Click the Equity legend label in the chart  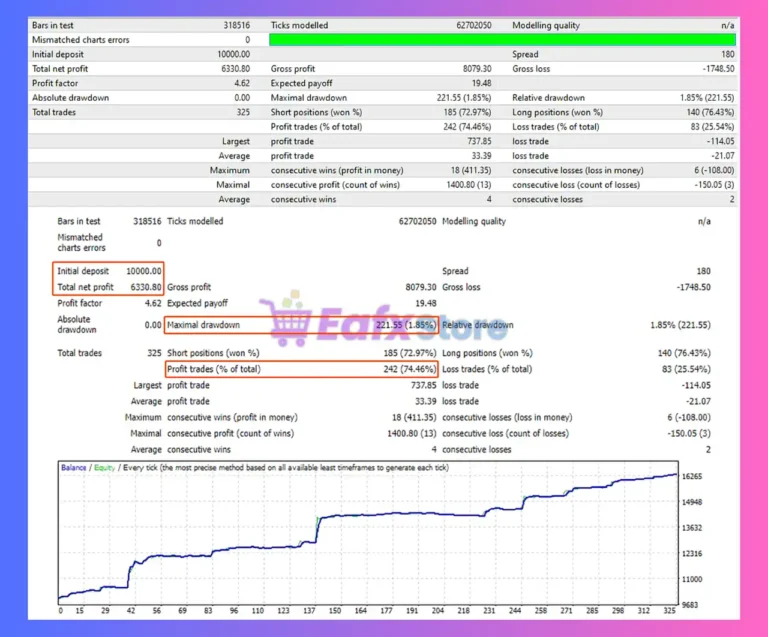click(x=104, y=468)
